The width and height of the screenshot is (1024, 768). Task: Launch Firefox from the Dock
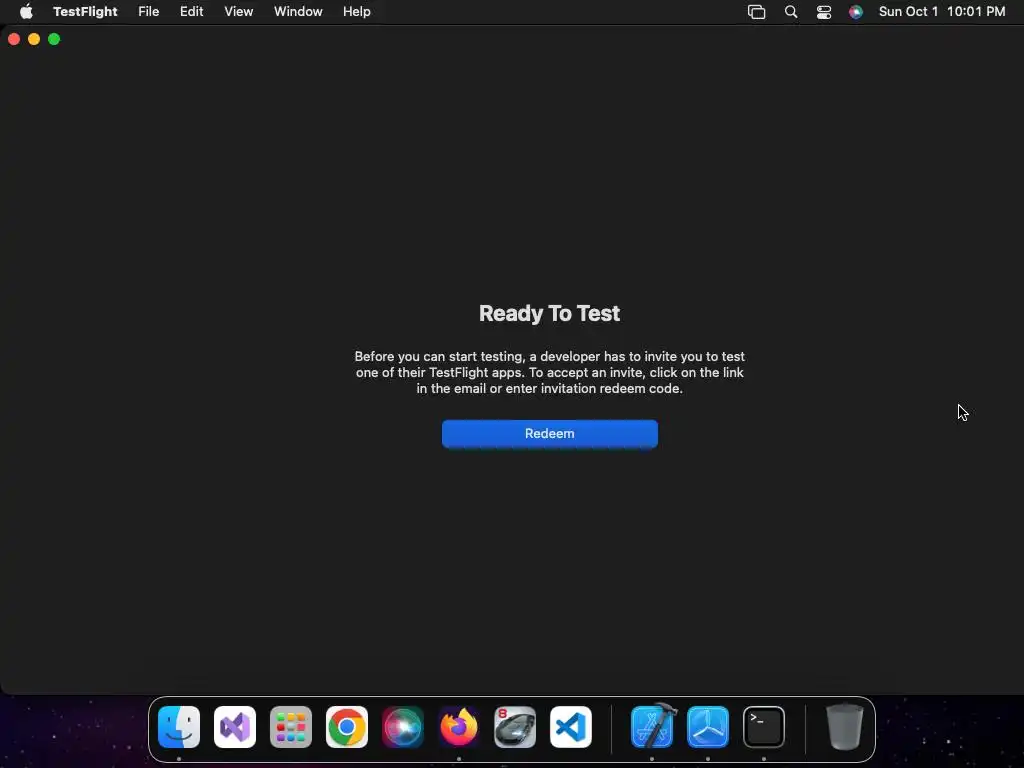[458, 727]
